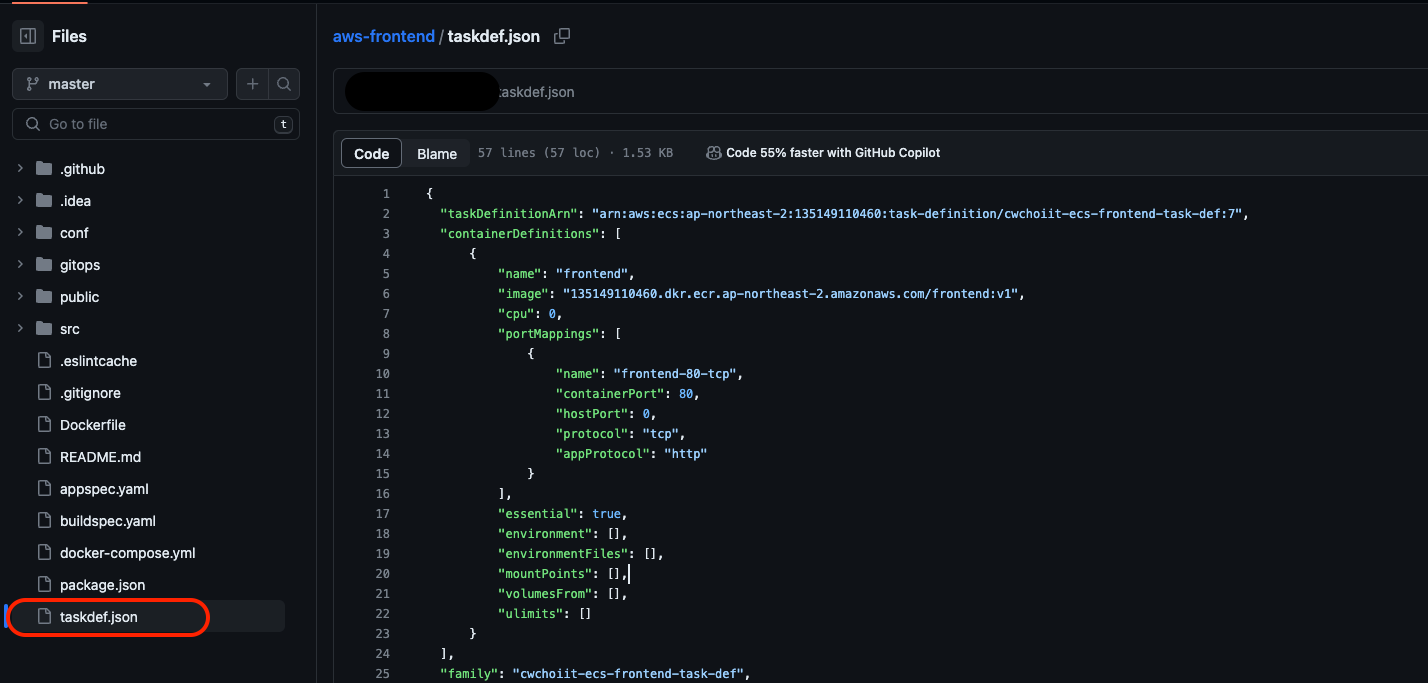Focus the Go to file input

point(156,124)
